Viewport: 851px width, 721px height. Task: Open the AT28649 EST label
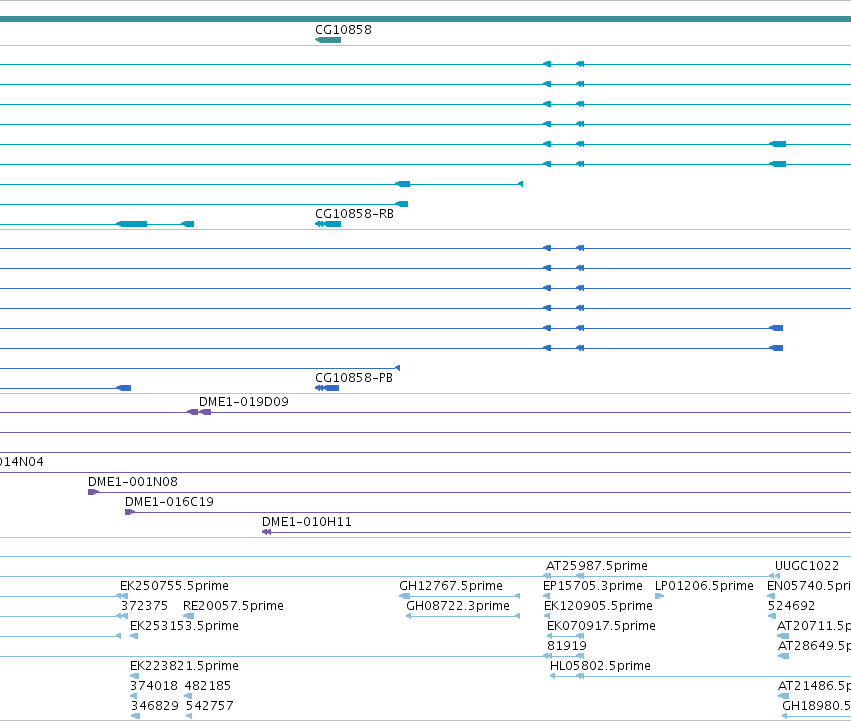tap(814, 646)
